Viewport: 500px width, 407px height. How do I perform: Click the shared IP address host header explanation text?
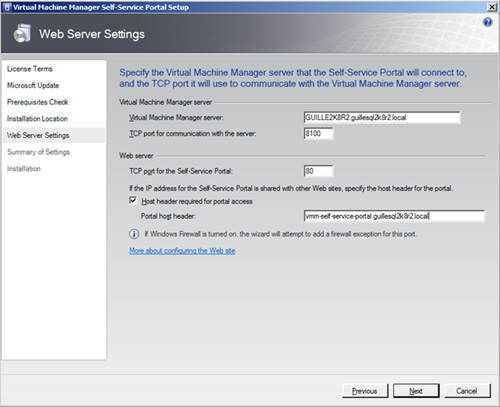click(x=291, y=188)
